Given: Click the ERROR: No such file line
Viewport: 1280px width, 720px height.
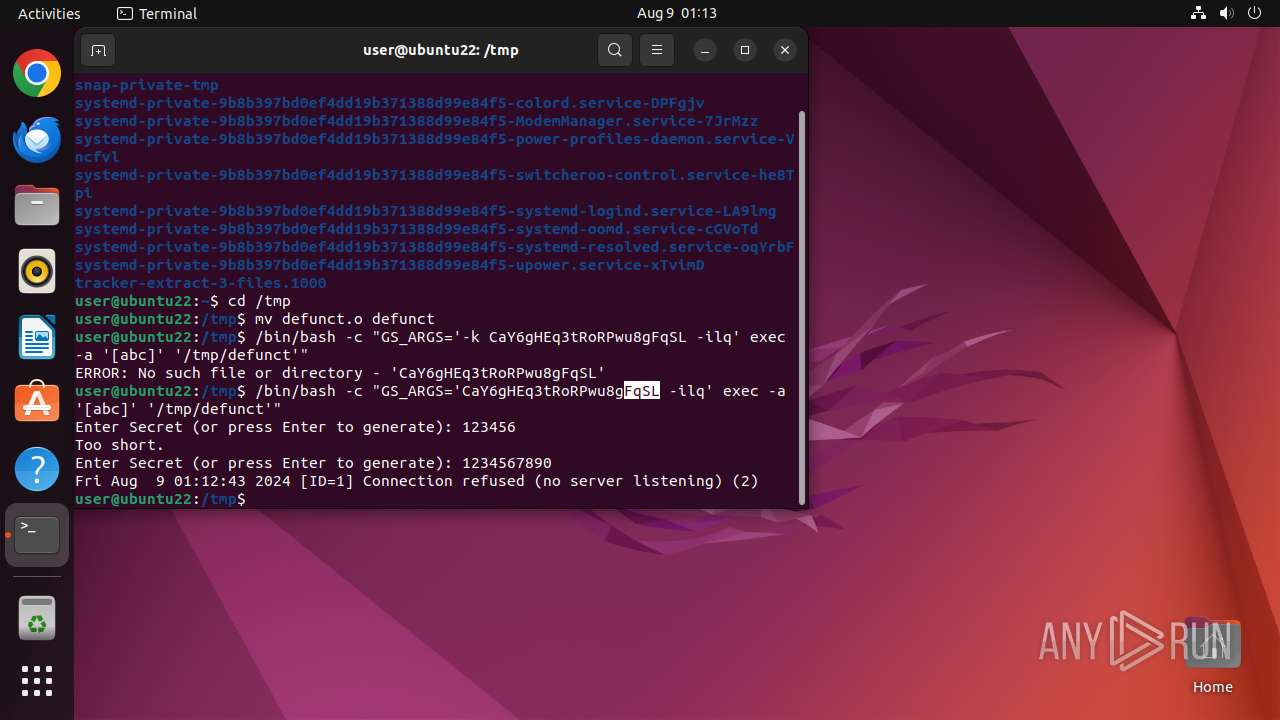Looking at the screenshot, I should coord(340,373).
